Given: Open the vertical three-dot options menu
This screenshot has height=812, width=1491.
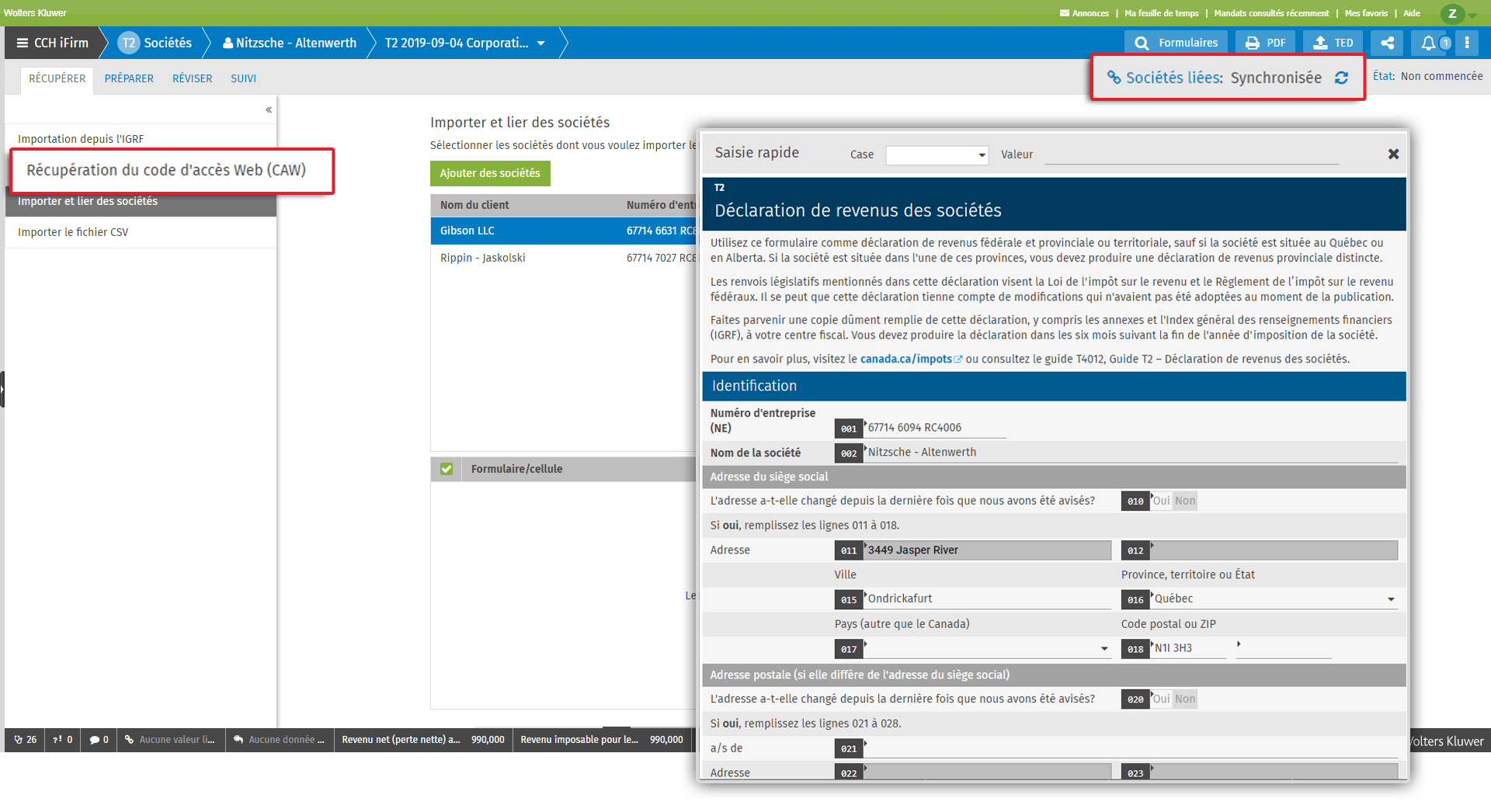Looking at the screenshot, I should click(1467, 43).
